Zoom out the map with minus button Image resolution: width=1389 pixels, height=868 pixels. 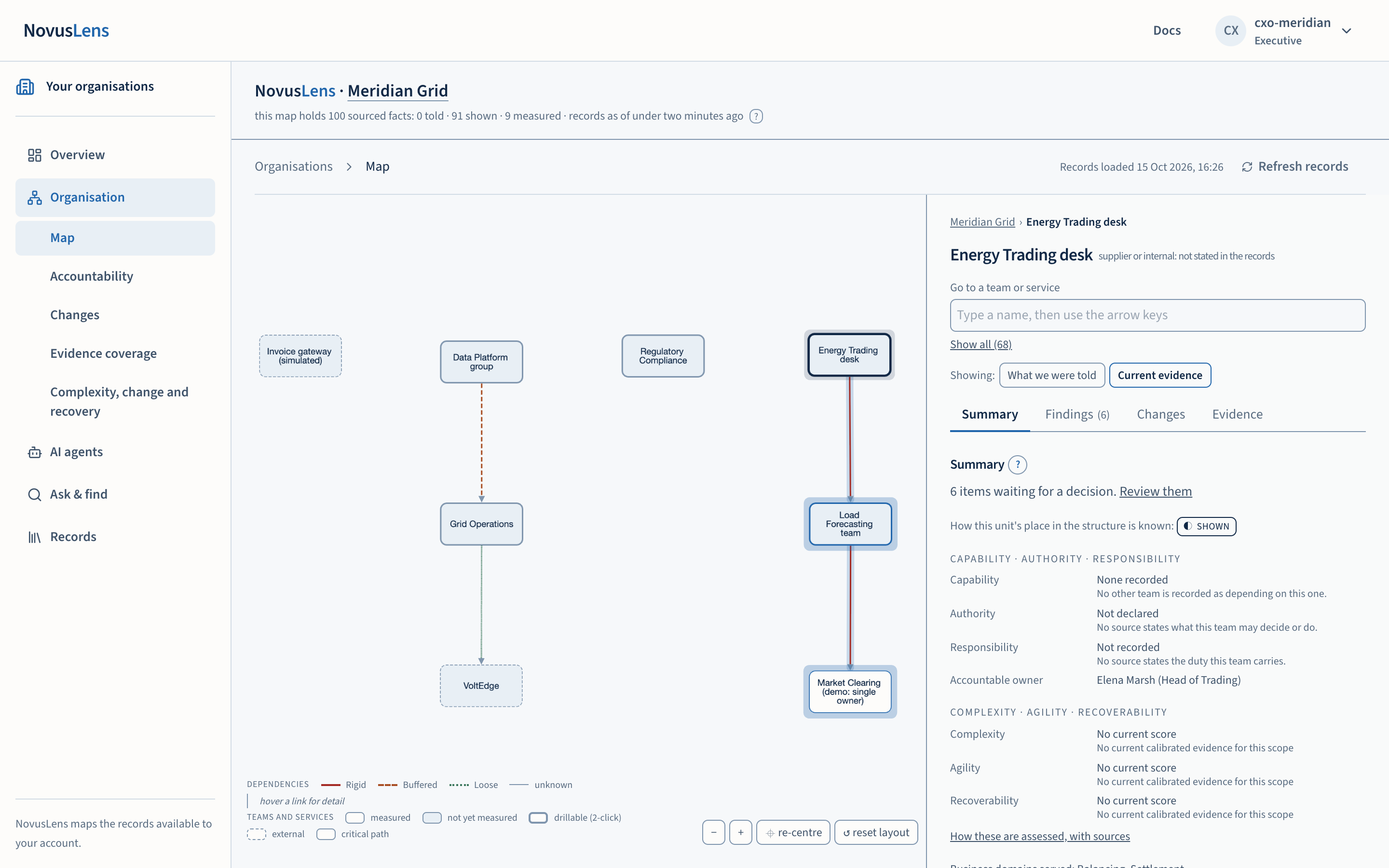point(713,832)
